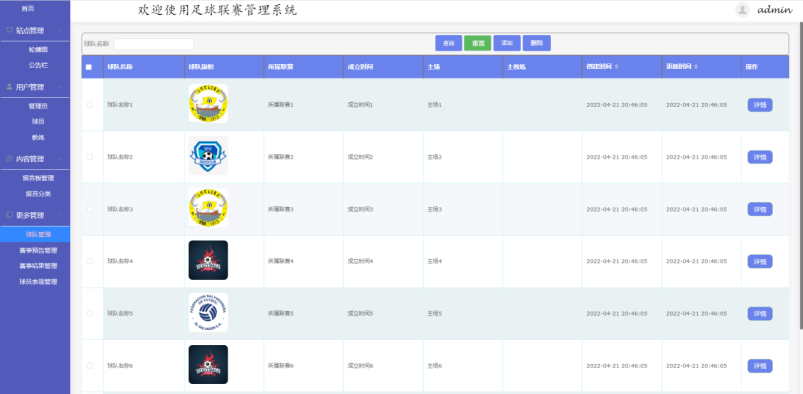This screenshot has width=803, height=394.
Task: Click the 球队名称 search input field
Action: pyautogui.click(x=154, y=44)
